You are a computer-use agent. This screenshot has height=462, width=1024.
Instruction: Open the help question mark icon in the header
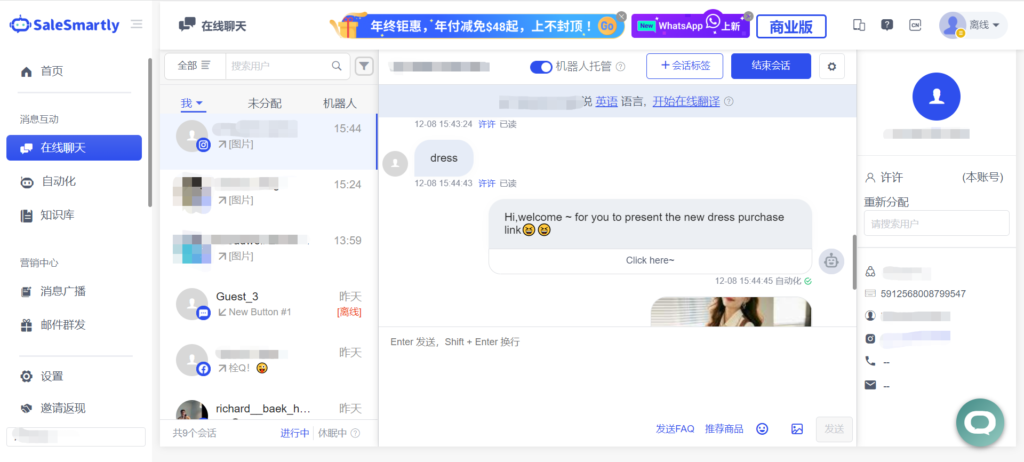pos(887,25)
